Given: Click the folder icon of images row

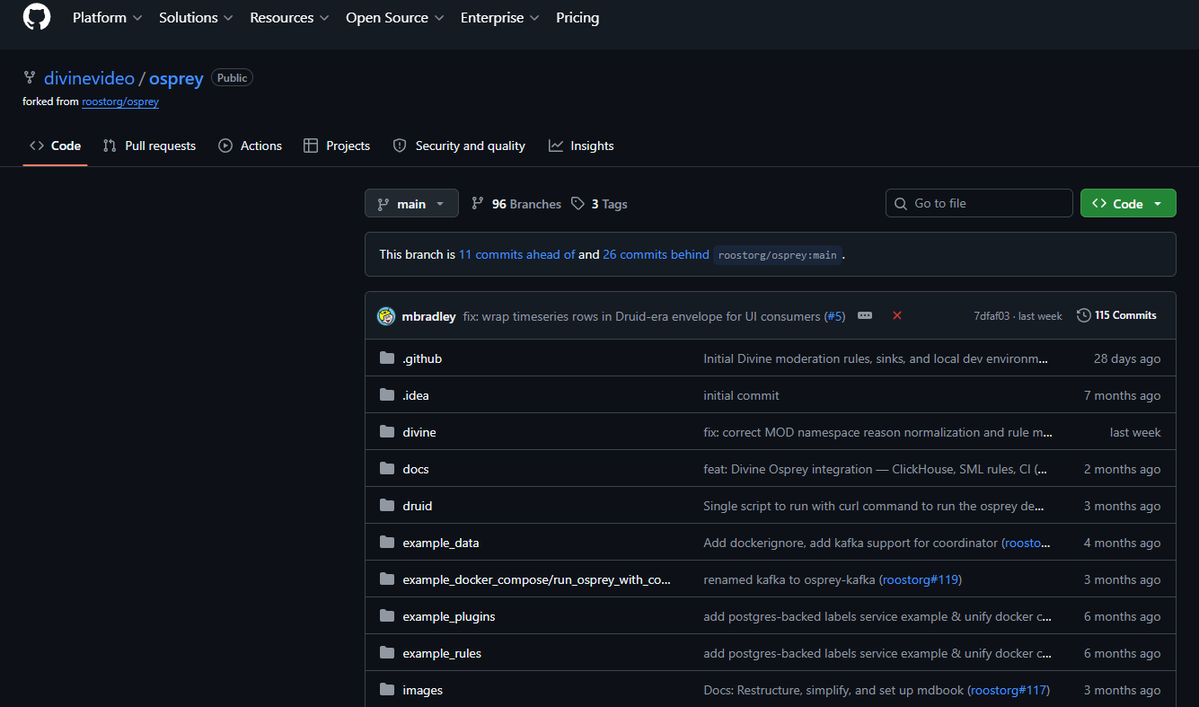Looking at the screenshot, I should point(387,689).
